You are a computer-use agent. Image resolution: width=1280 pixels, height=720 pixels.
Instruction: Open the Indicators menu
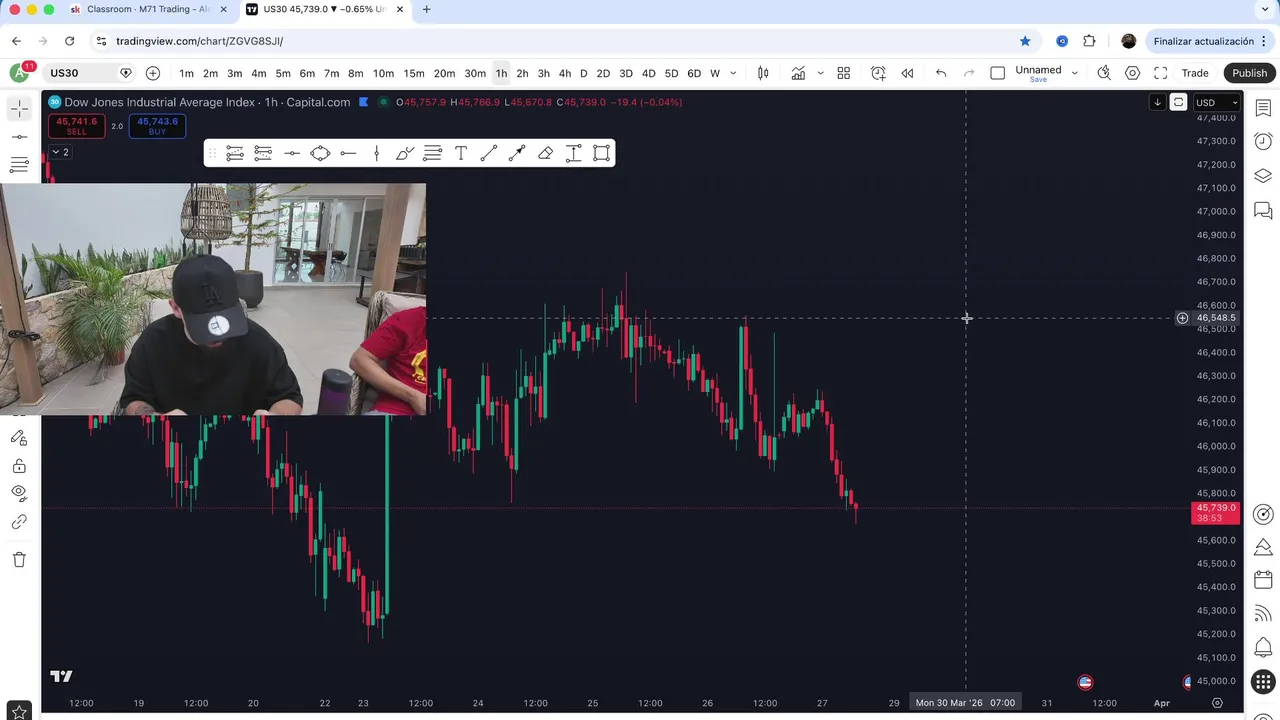click(798, 73)
